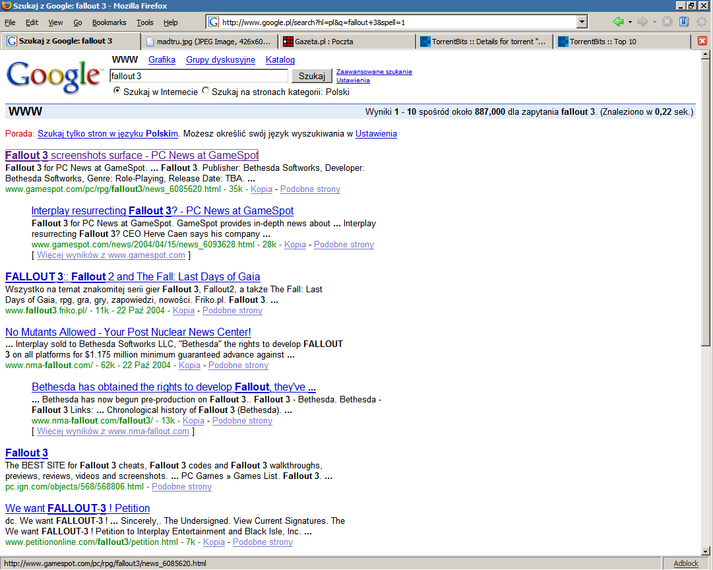Open the blue bookmarks sidebar icon
This screenshot has height=570, width=713.
pos(684,21)
